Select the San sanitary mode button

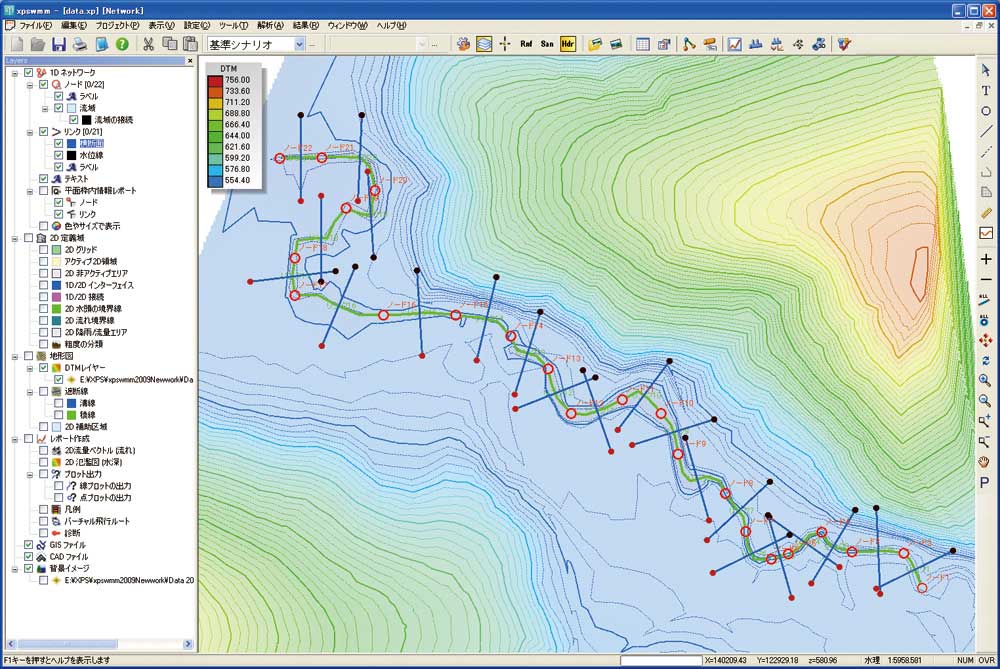(547, 44)
